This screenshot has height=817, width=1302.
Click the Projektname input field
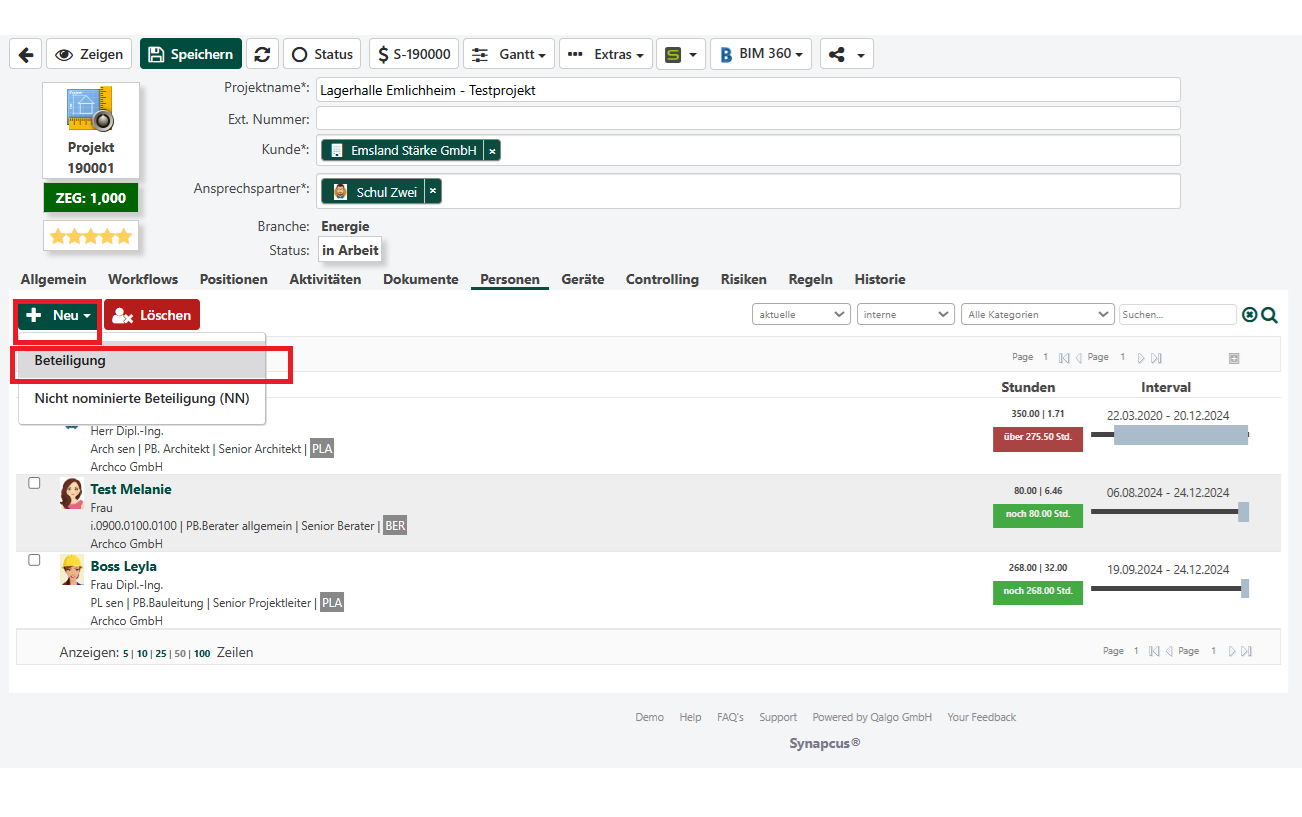[x=747, y=90]
